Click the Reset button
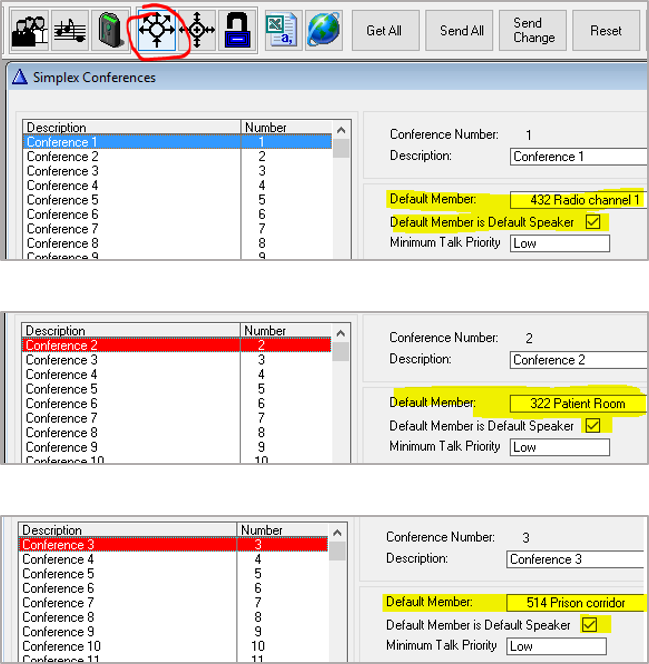 pos(606,30)
